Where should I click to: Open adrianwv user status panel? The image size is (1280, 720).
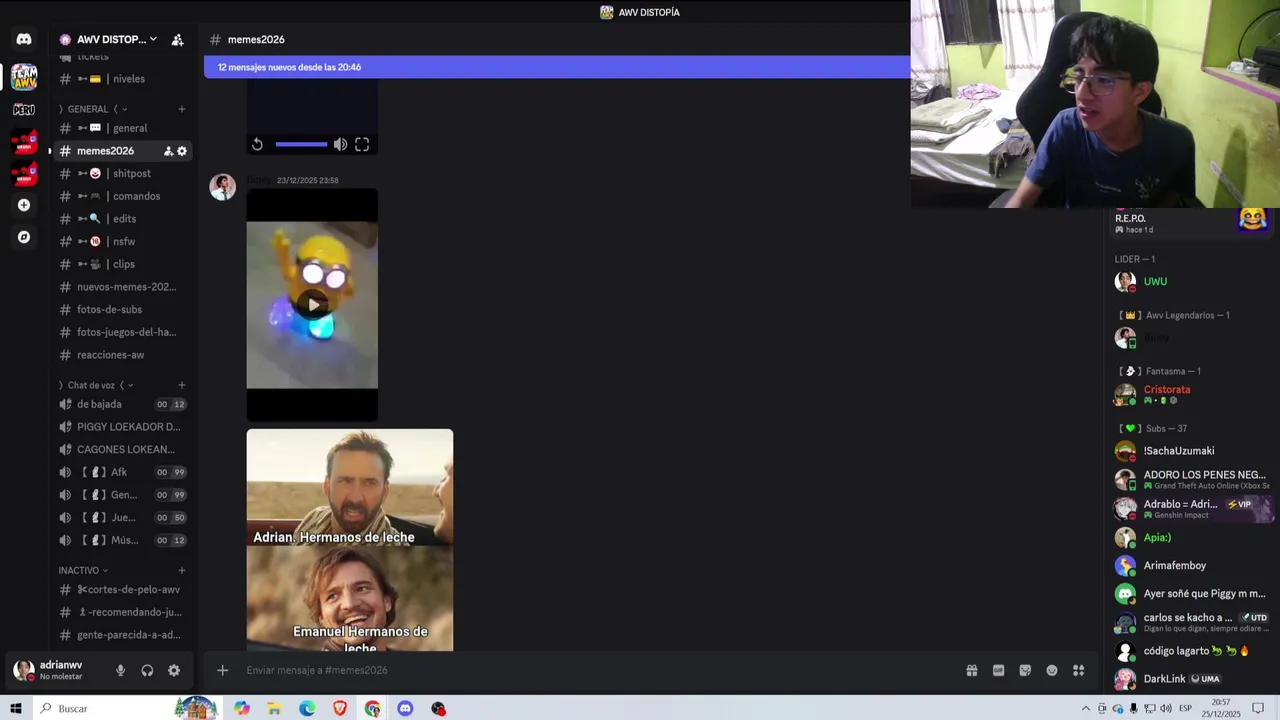click(60, 670)
